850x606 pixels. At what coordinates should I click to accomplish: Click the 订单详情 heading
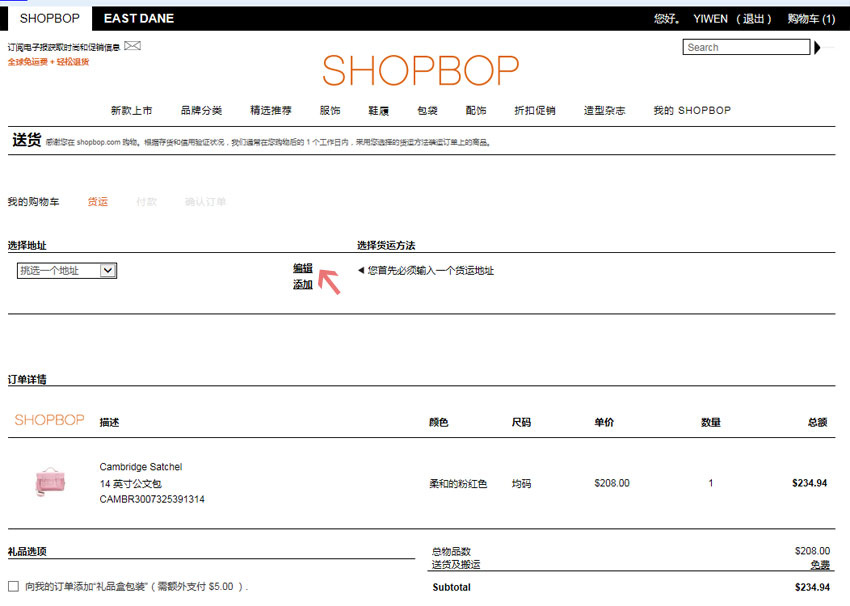click(27, 379)
